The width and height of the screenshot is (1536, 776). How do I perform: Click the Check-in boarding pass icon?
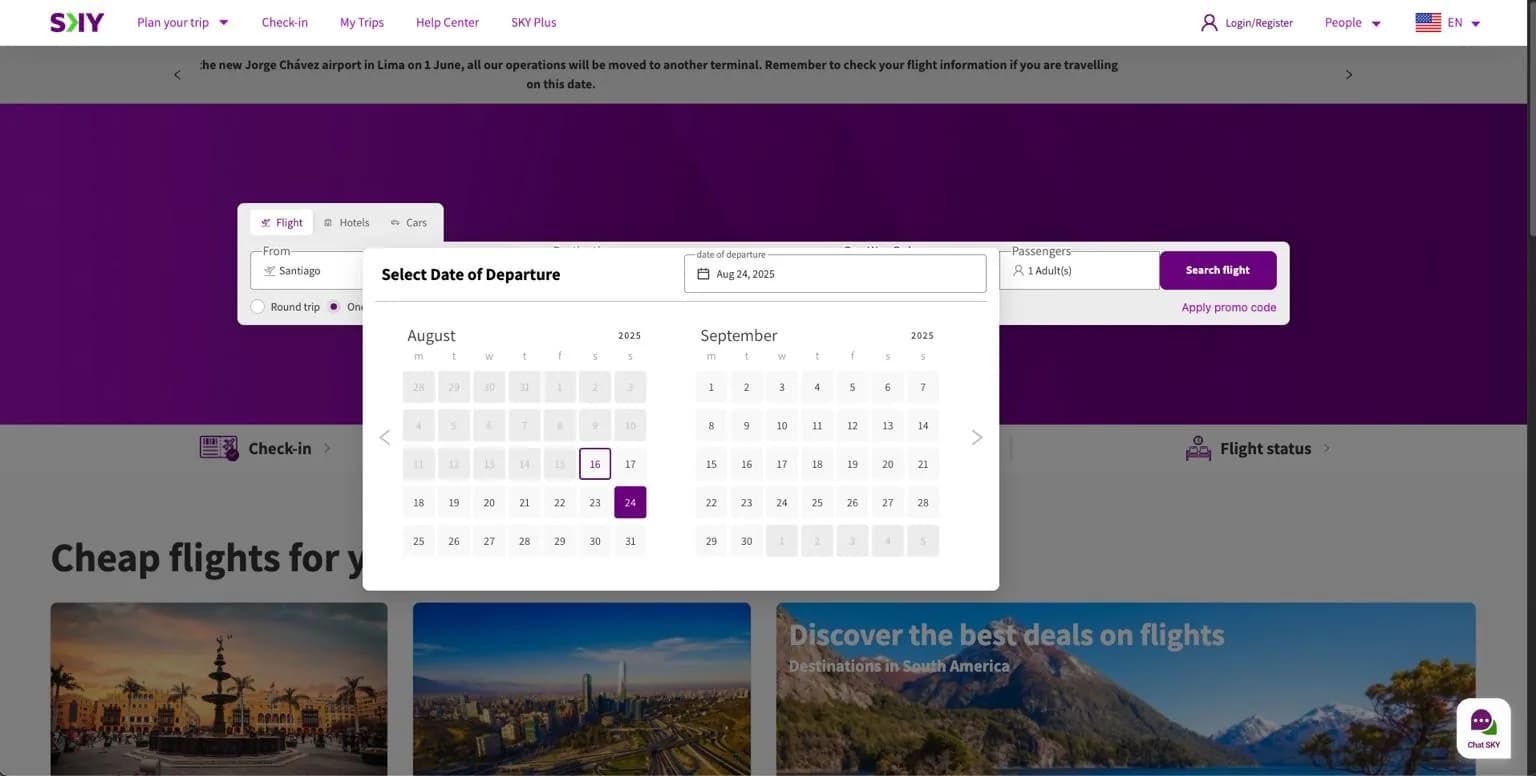click(x=219, y=448)
